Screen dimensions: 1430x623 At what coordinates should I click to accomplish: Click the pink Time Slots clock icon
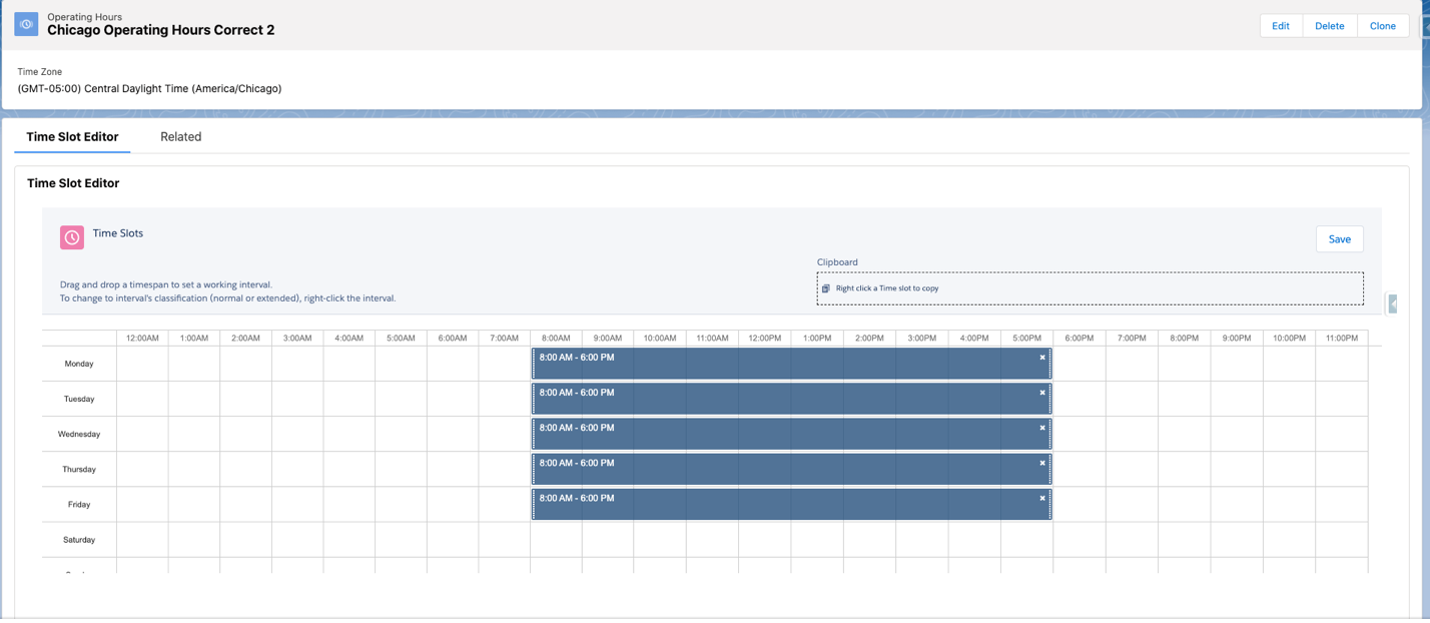pyautogui.click(x=72, y=237)
